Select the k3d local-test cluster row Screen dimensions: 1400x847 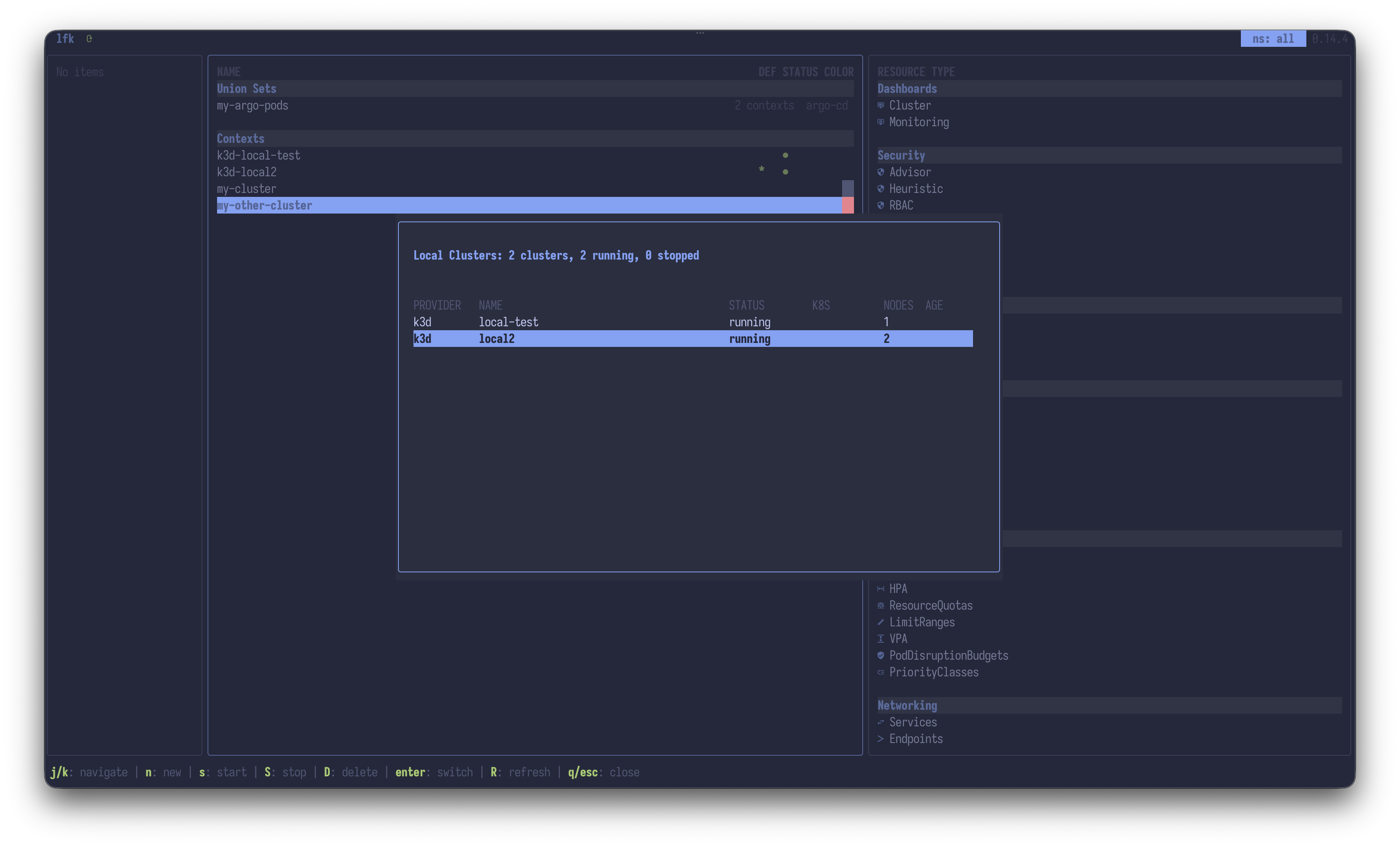click(692, 322)
